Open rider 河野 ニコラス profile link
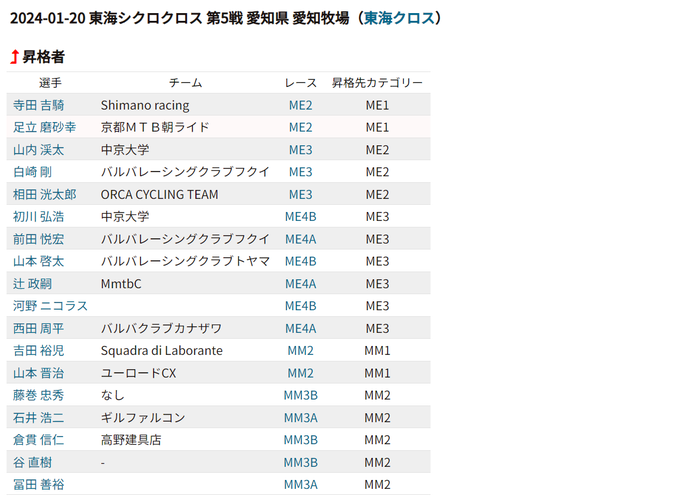The image size is (686, 499). (50, 306)
